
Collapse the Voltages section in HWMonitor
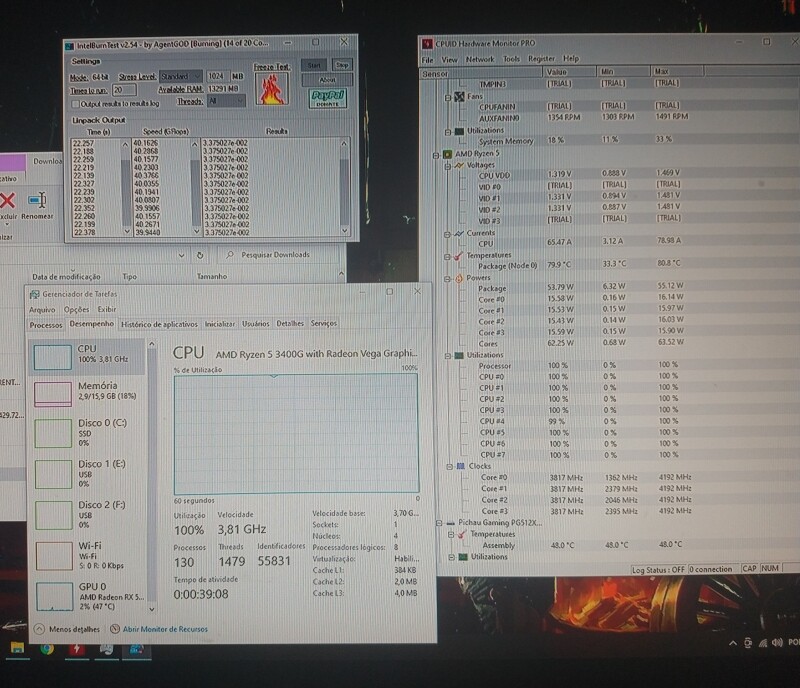[447, 164]
